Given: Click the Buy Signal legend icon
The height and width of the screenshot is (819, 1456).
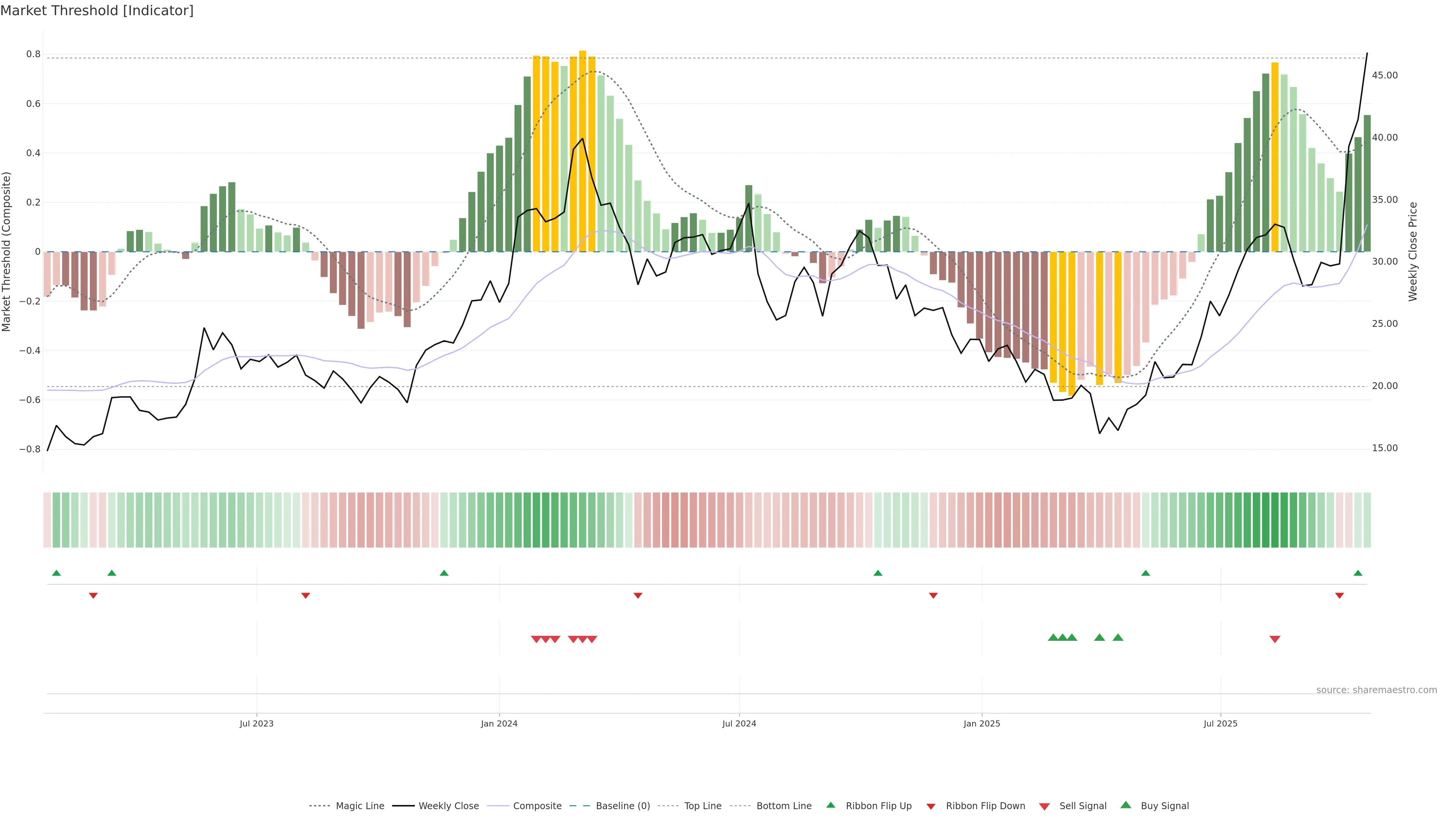Looking at the screenshot, I should pos(1126,805).
